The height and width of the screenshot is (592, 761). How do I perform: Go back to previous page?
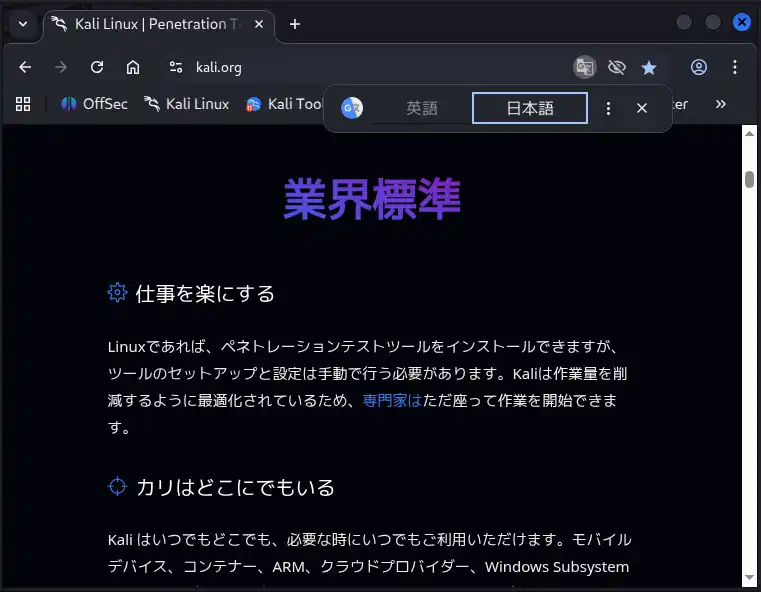25,67
